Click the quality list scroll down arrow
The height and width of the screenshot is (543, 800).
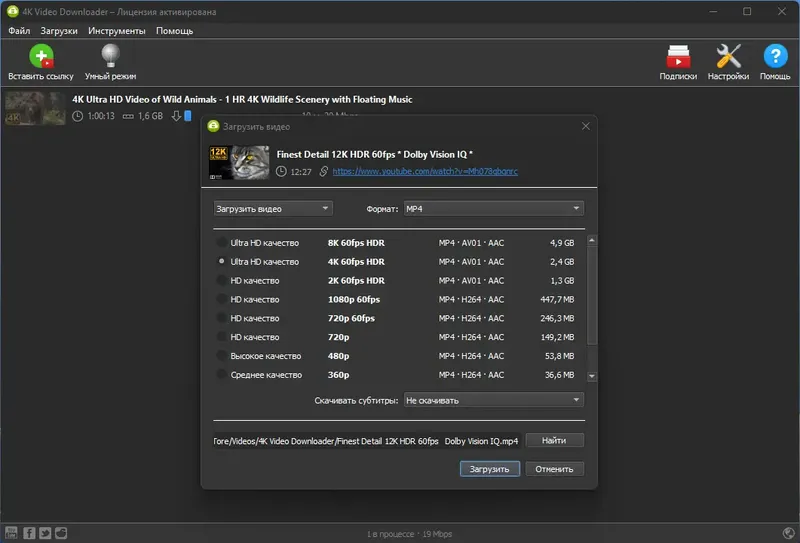(x=592, y=376)
